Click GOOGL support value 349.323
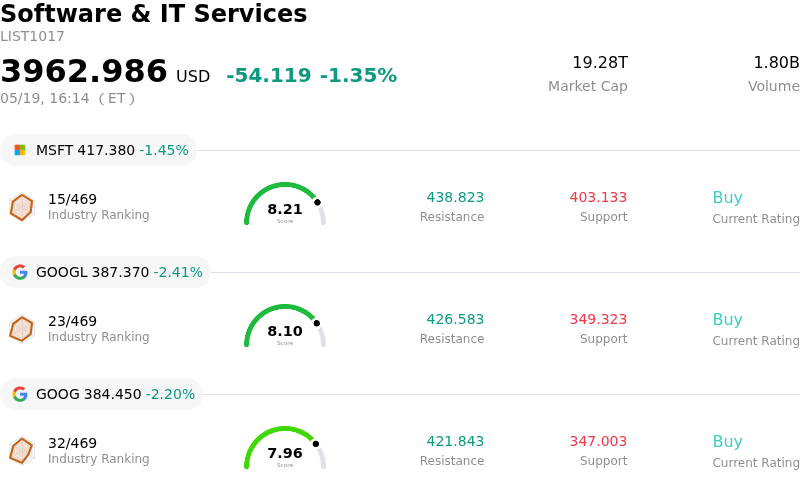The image size is (800, 488). pos(598,319)
